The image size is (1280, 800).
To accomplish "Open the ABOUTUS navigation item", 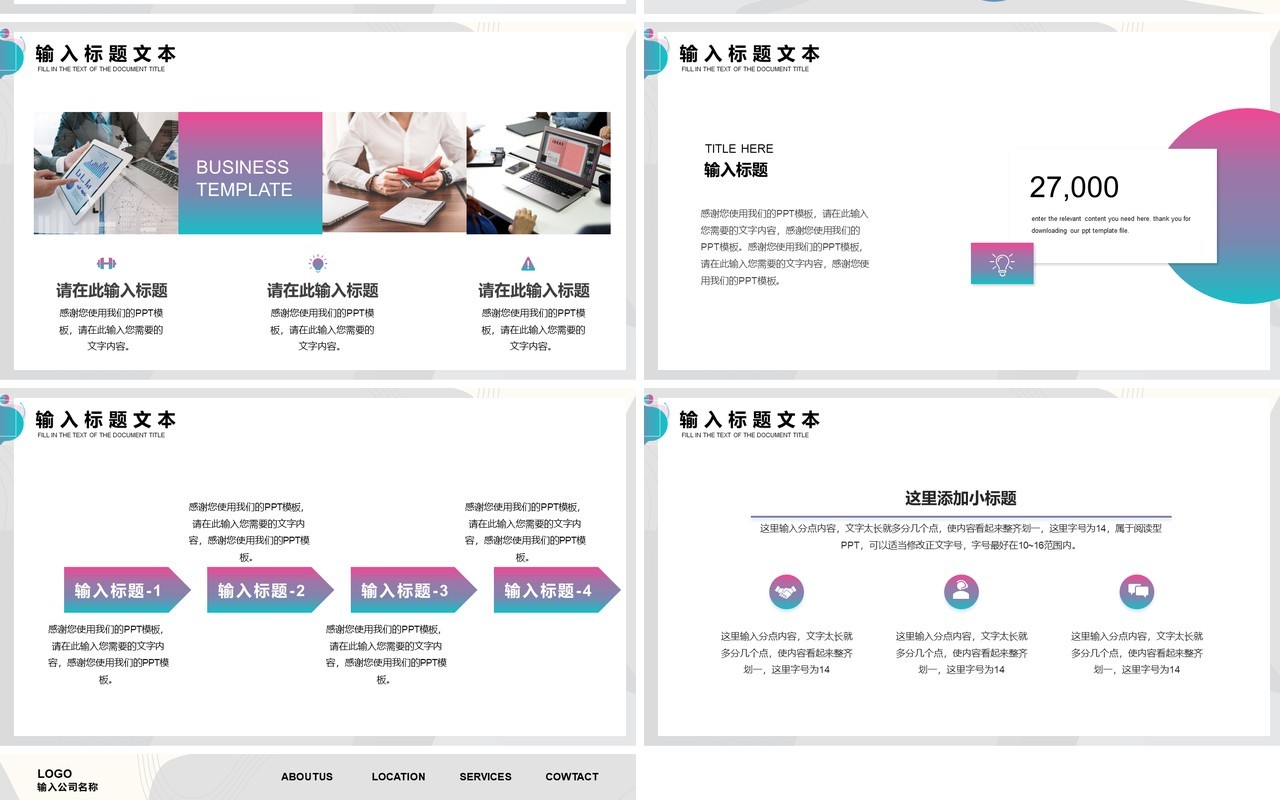I will (x=307, y=776).
